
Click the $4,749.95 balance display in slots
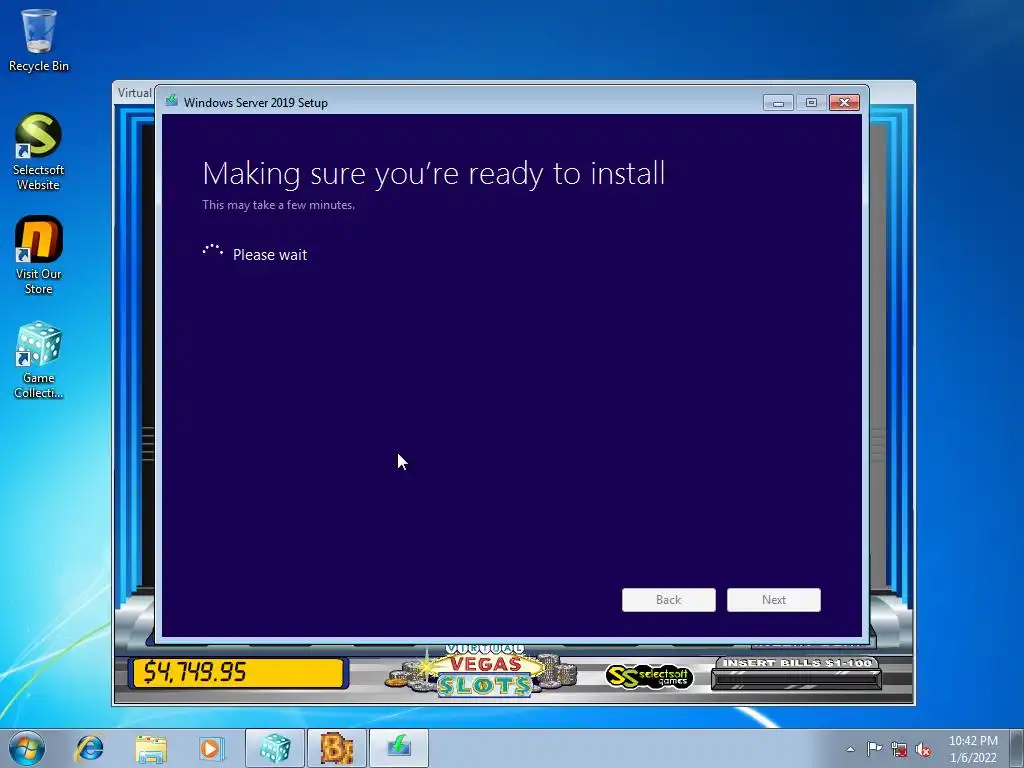(x=238, y=673)
